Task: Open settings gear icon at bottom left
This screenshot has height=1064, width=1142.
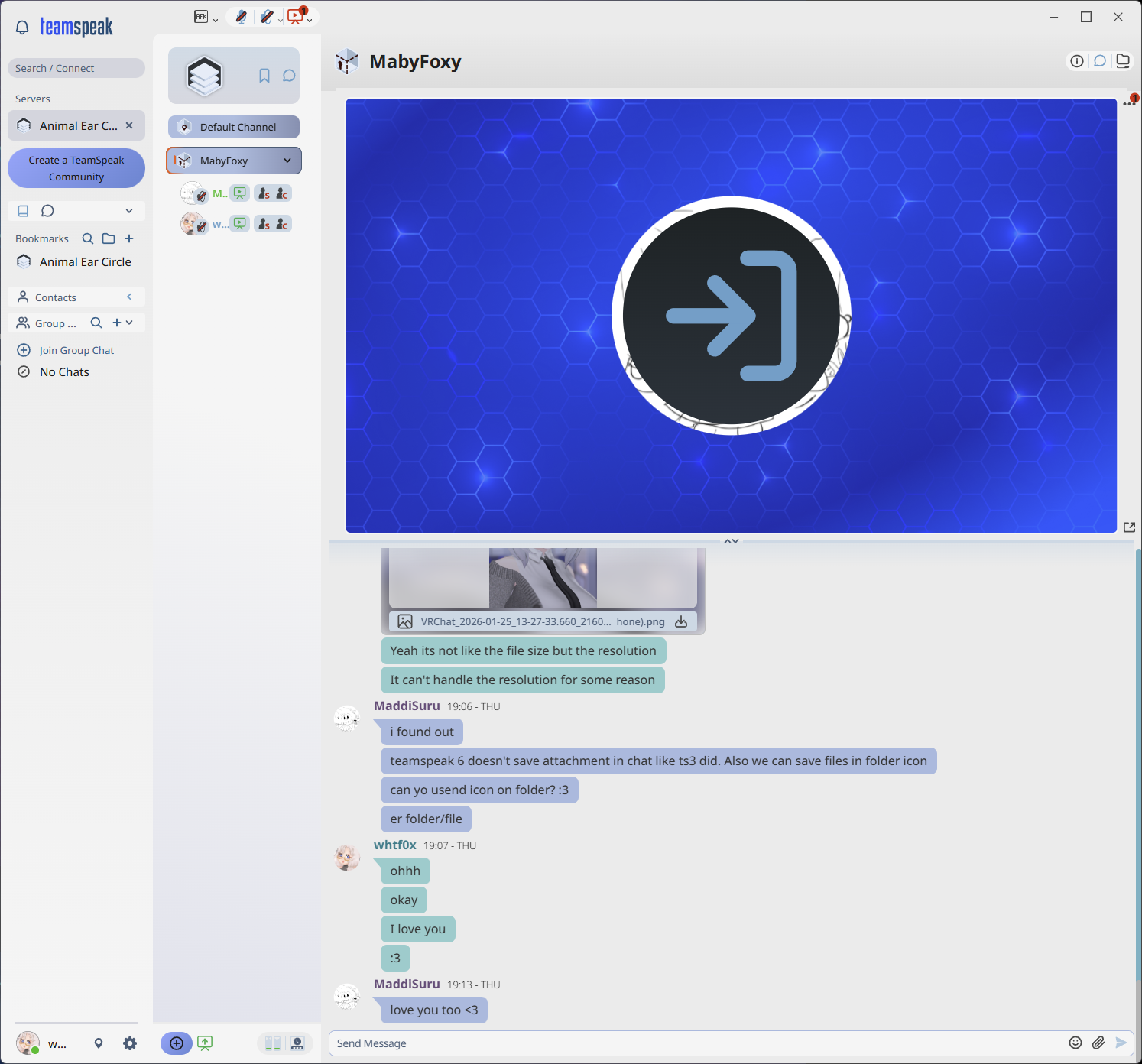Action: point(130,1043)
